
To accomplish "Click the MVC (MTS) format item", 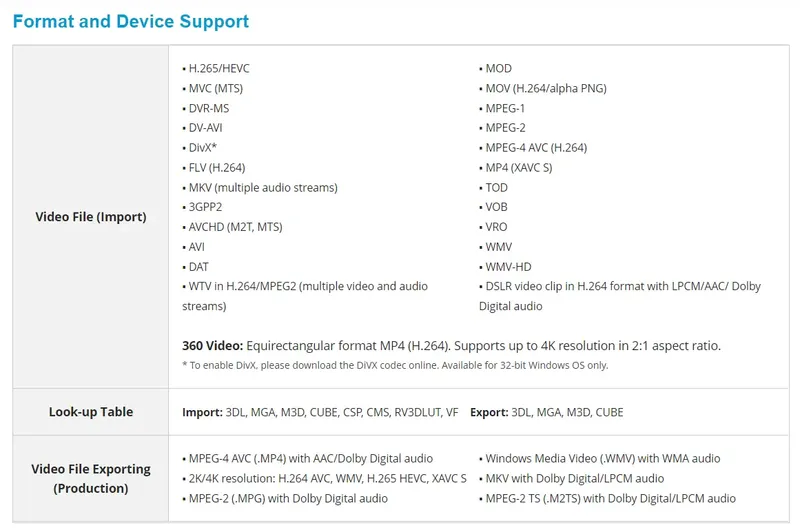I will tap(215, 88).
